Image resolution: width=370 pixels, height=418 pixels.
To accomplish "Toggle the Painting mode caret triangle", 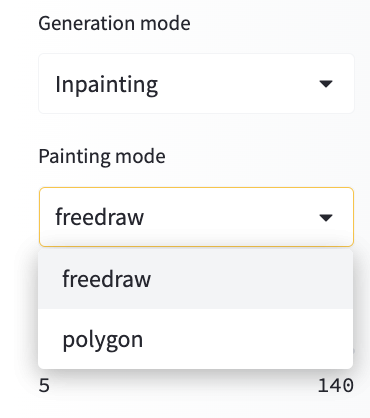I will [x=326, y=218].
